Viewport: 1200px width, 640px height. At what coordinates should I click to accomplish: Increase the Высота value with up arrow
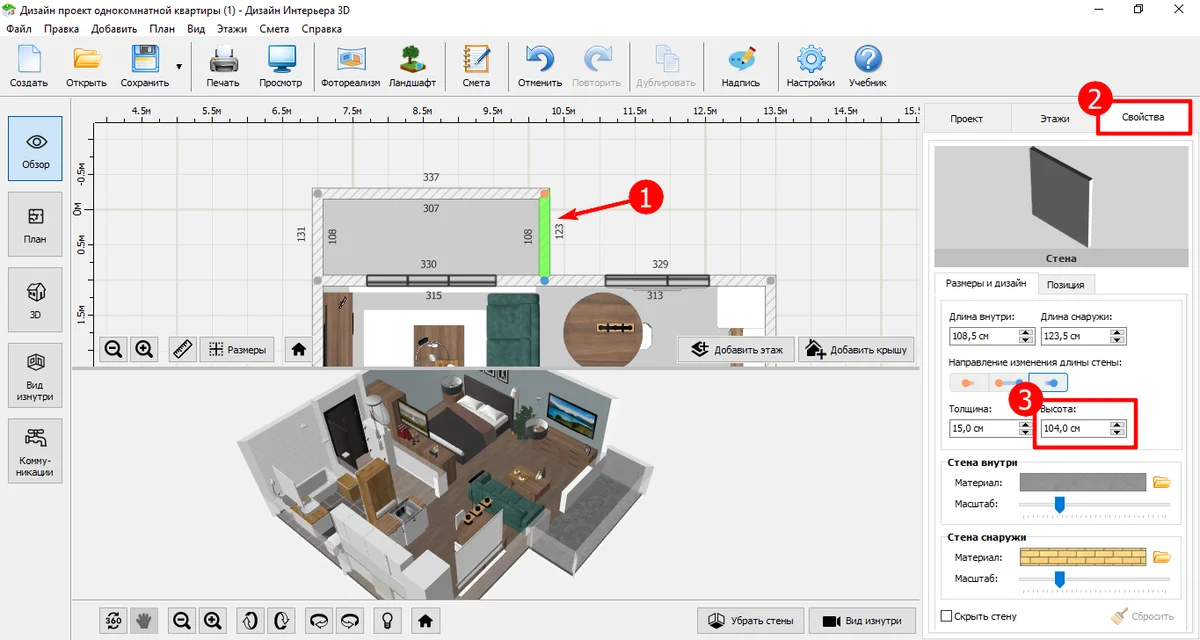1117,424
